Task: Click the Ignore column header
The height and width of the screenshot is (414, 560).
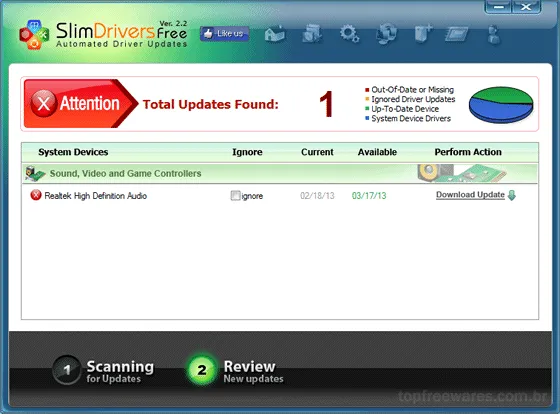Action: [247, 152]
